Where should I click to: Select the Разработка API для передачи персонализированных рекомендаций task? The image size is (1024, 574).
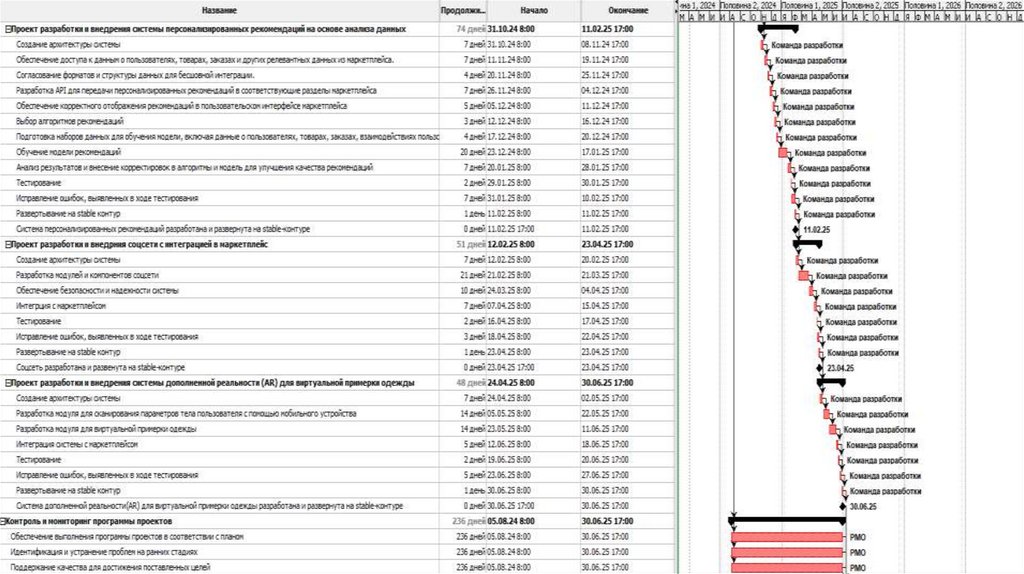(196, 91)
